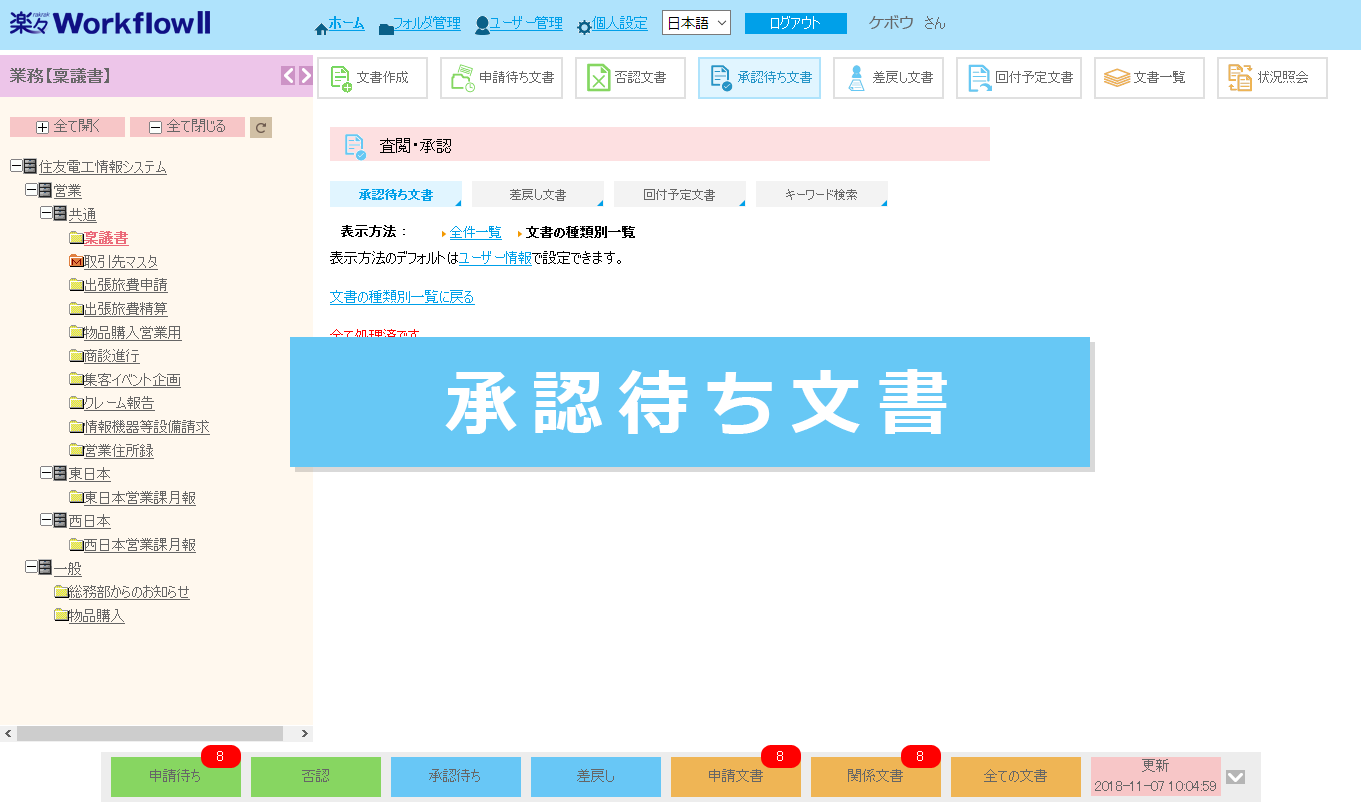Open the 日本語 language dropdown
The image size is (1361, 802).
(696, 23)
